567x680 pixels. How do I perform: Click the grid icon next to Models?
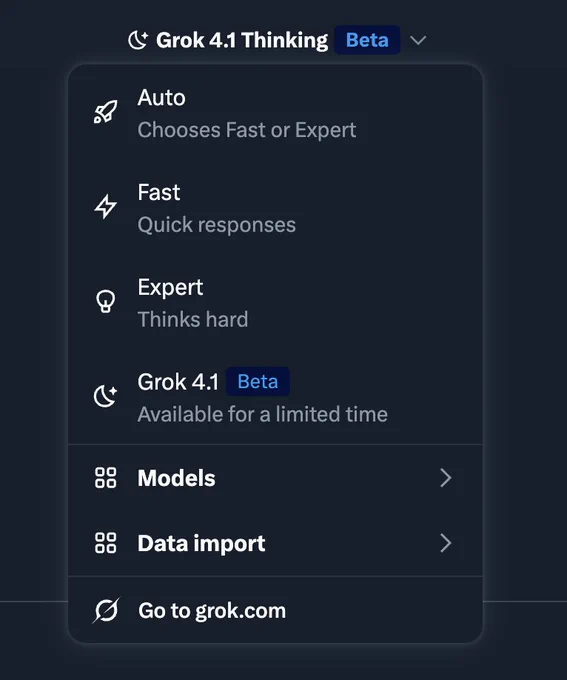click(105, 477)
